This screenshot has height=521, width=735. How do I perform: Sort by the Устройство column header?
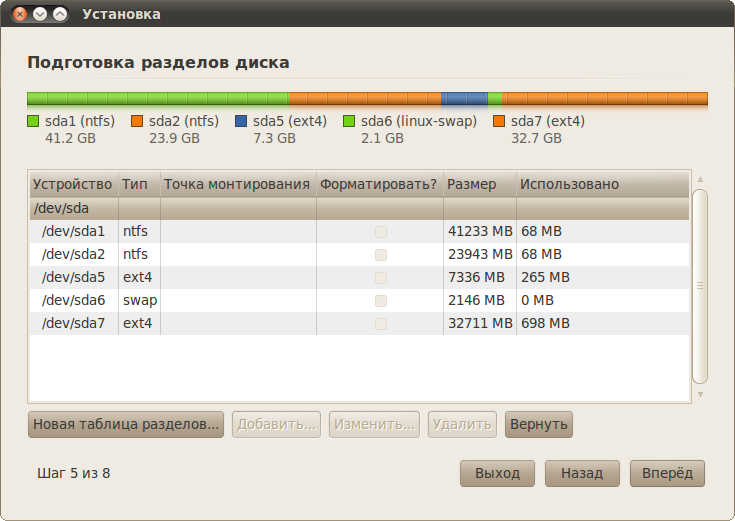(x=74, y=184)
